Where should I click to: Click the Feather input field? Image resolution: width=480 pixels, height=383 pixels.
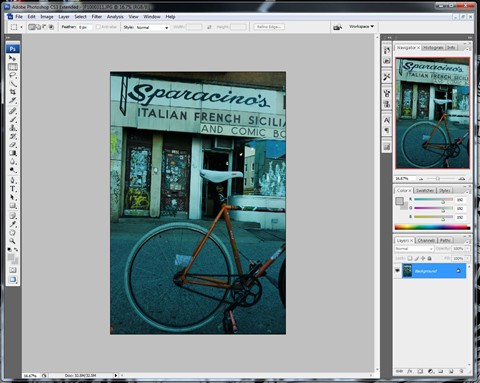tap(85, 27)
